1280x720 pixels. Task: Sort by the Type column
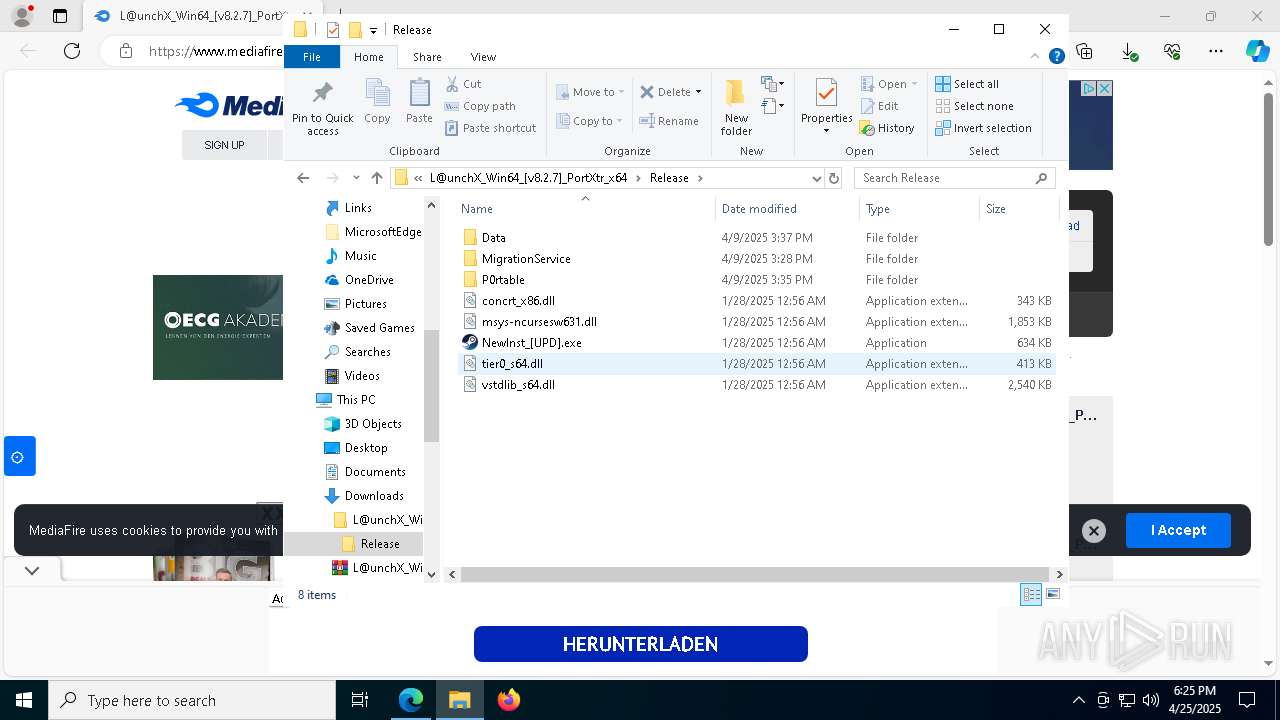pos(919,209)
